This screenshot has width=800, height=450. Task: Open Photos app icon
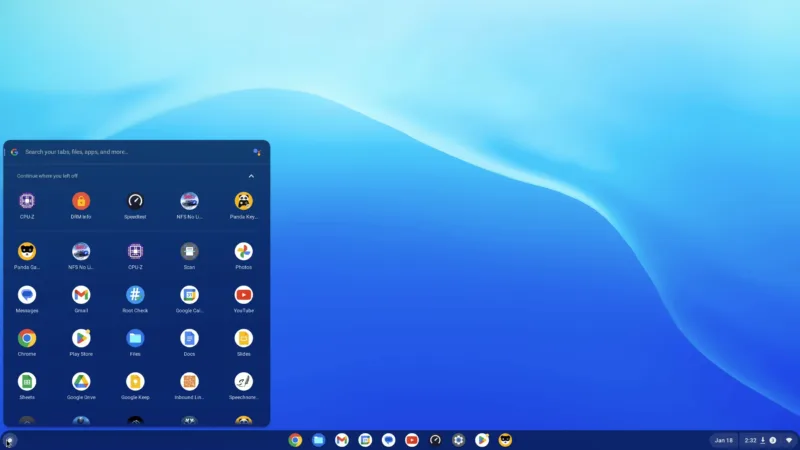[x=243, y=251]
